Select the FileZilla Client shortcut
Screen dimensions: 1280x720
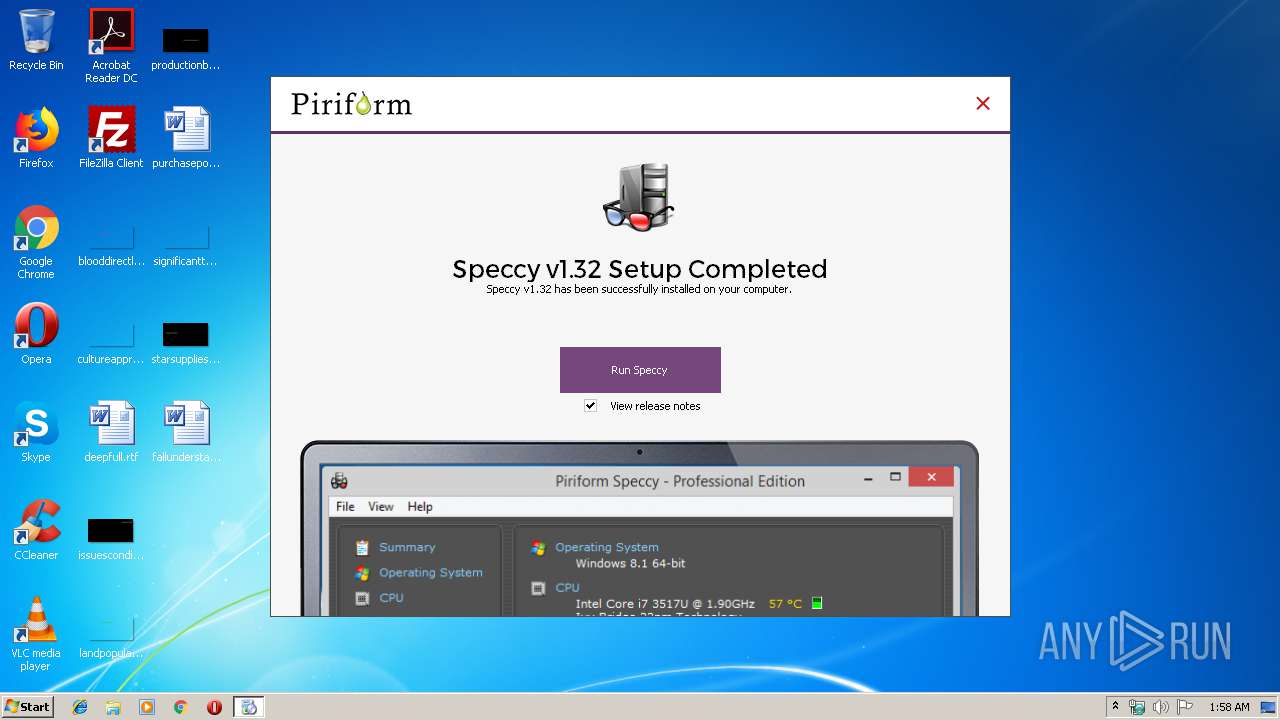(x=111, y=138)
